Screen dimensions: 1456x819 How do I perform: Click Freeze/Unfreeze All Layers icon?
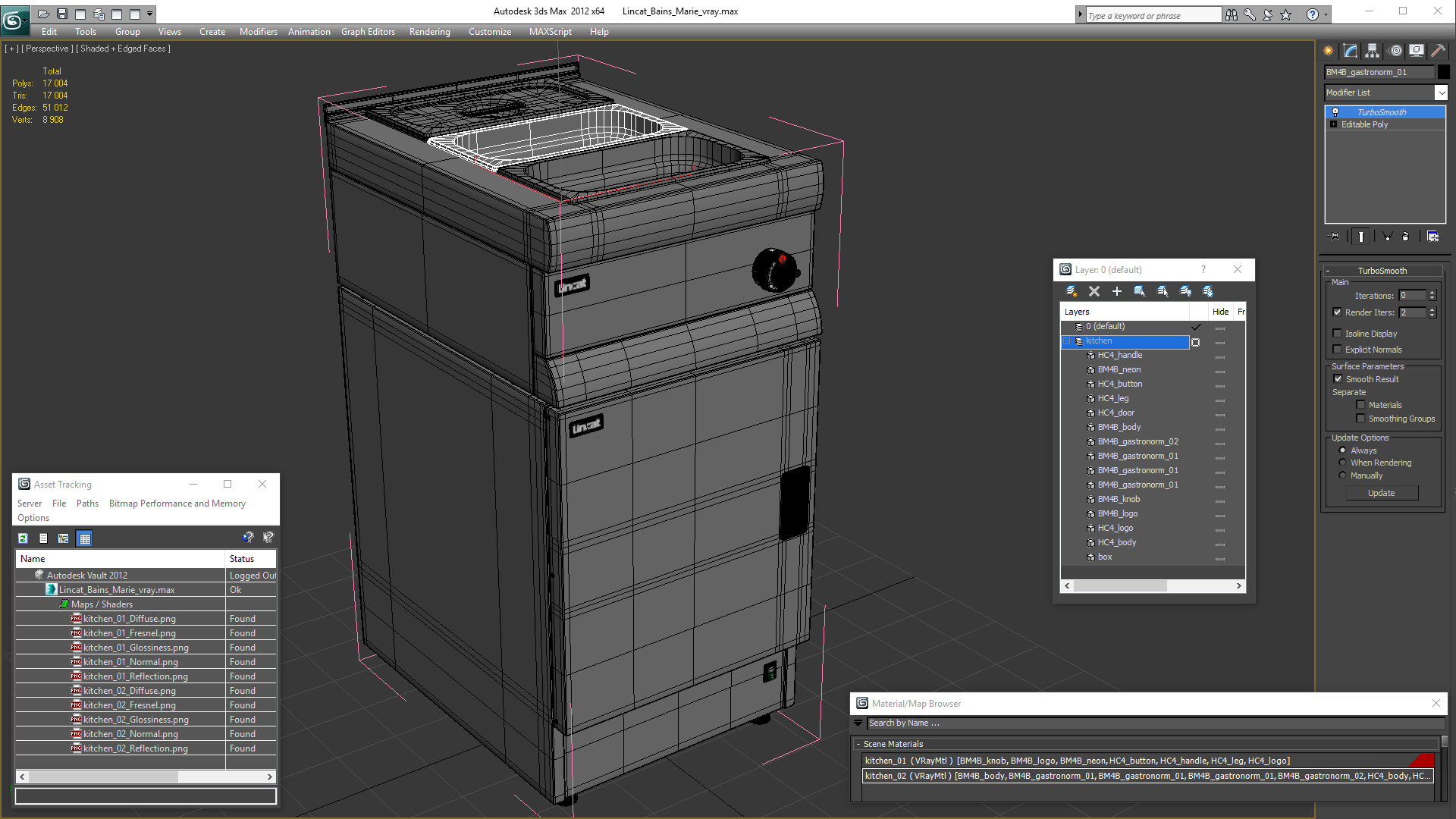[x=1208, y=291]
